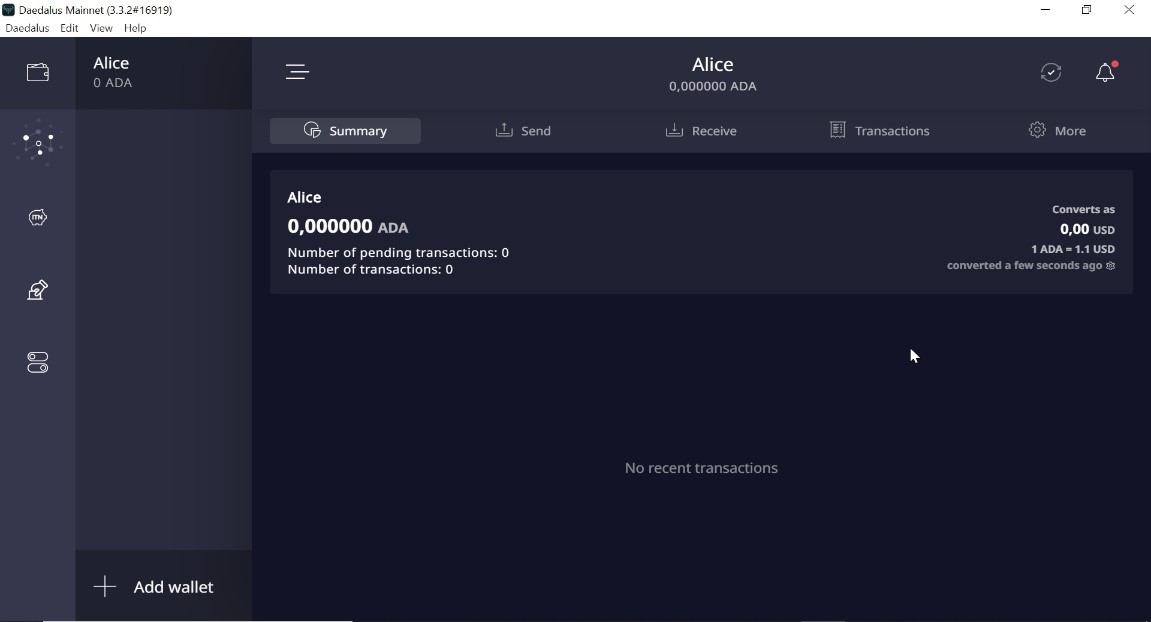The width and height of the screenshot is (1151, 622).
Task: Close the Daedalus window
Action: 1129,10
